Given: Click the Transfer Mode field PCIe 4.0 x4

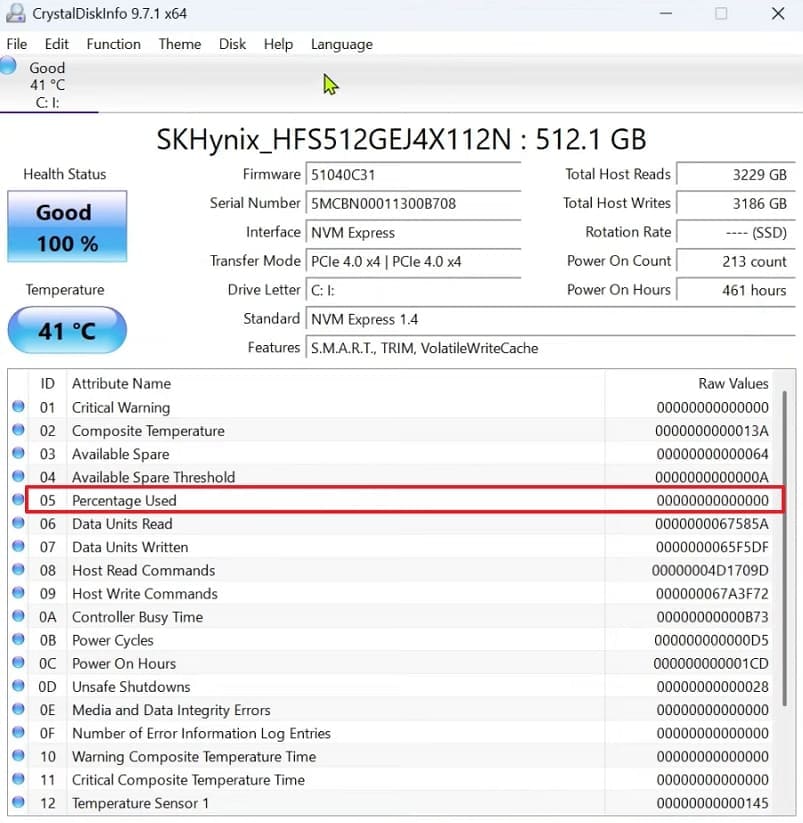Looking at the screenshot, I should click(x=413, y=261).
